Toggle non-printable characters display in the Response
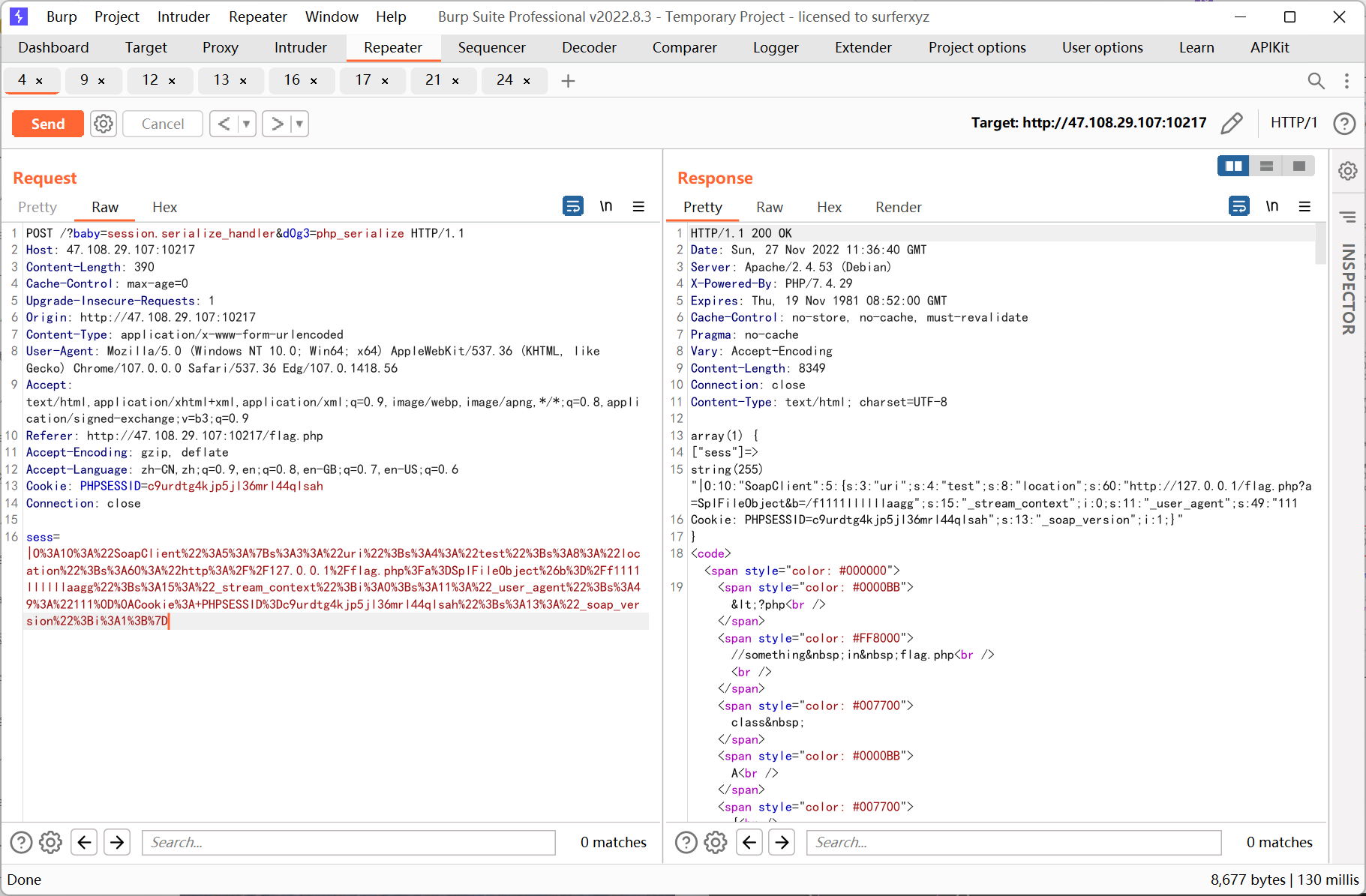Viewport: 1366px width, 896px height. pyautogui.click(x=1272, y=206)
